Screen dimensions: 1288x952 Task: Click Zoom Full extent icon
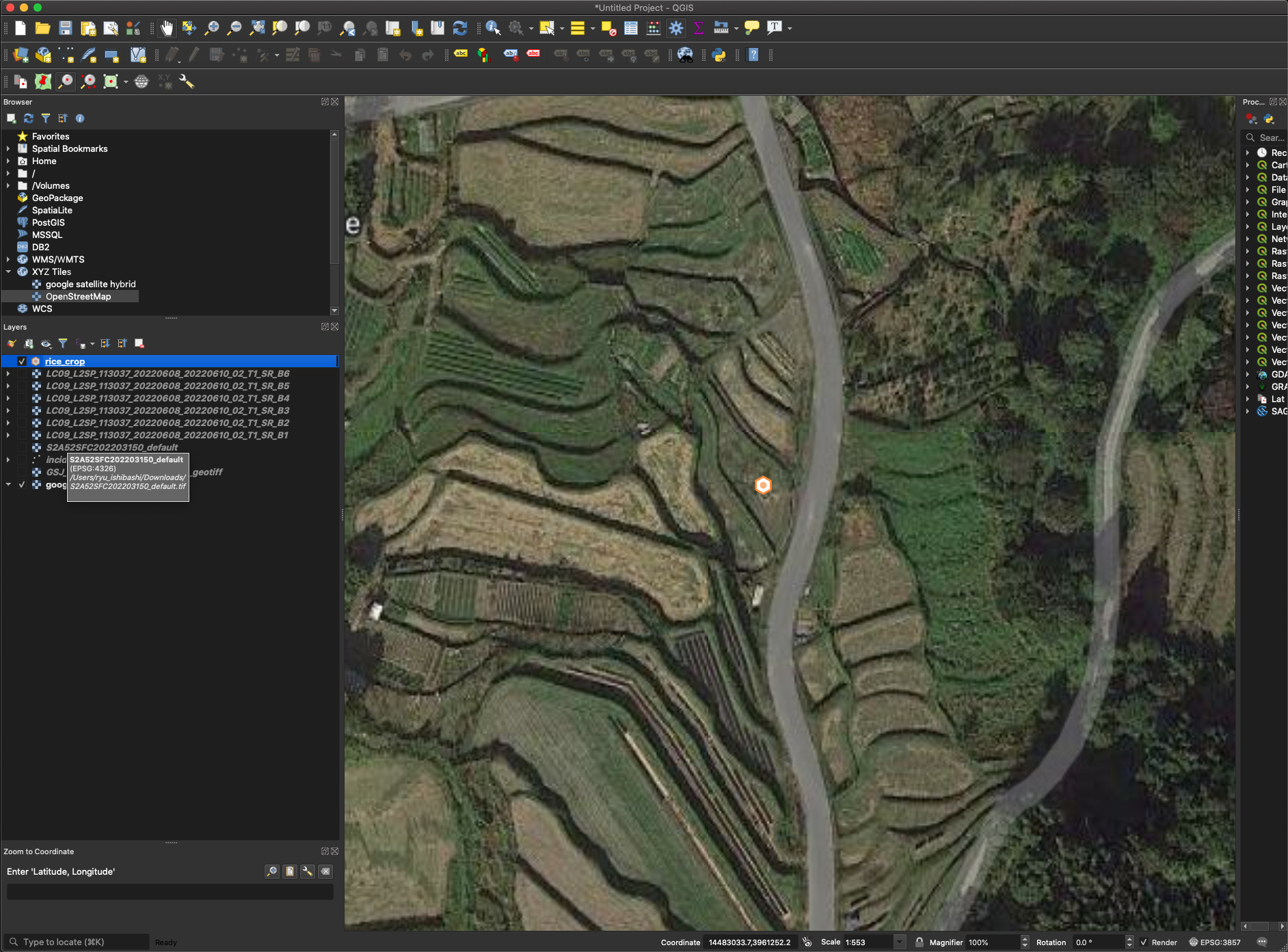coord(257,28)
